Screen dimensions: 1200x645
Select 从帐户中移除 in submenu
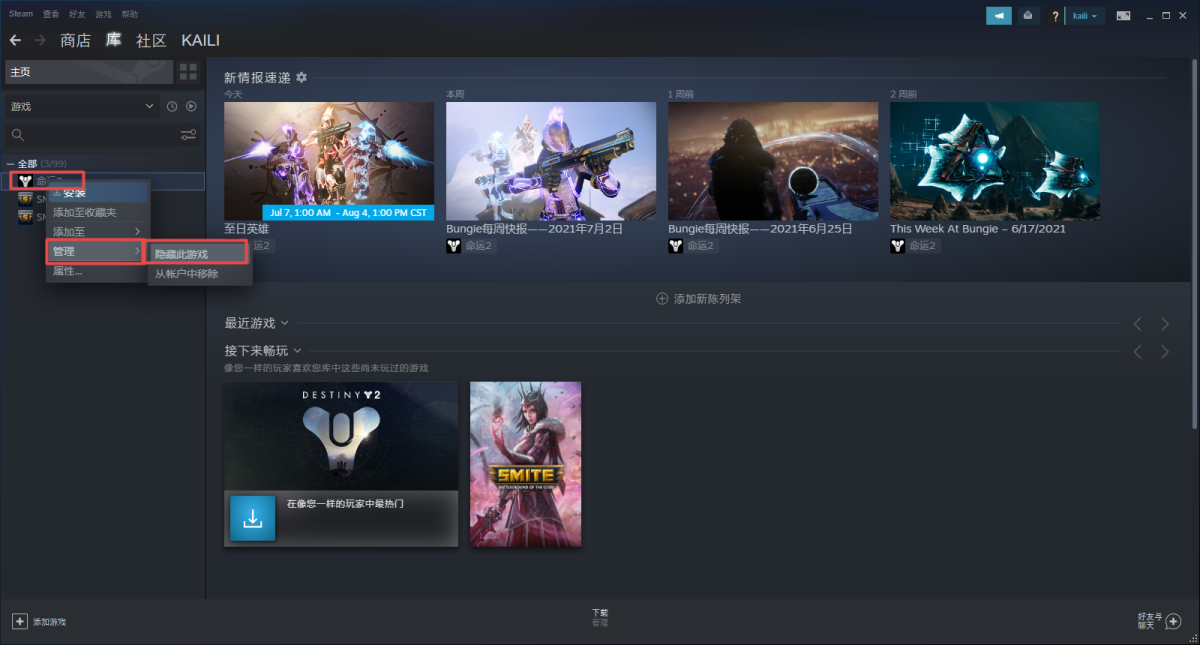pos(199,273)
